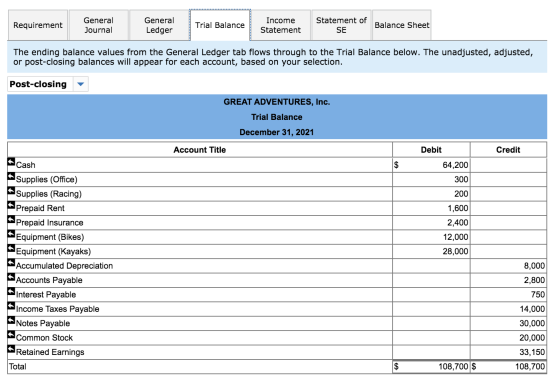Click the arrow icon beside Equipment (Kayaks)
560x387 pixels.
(11, 248)
